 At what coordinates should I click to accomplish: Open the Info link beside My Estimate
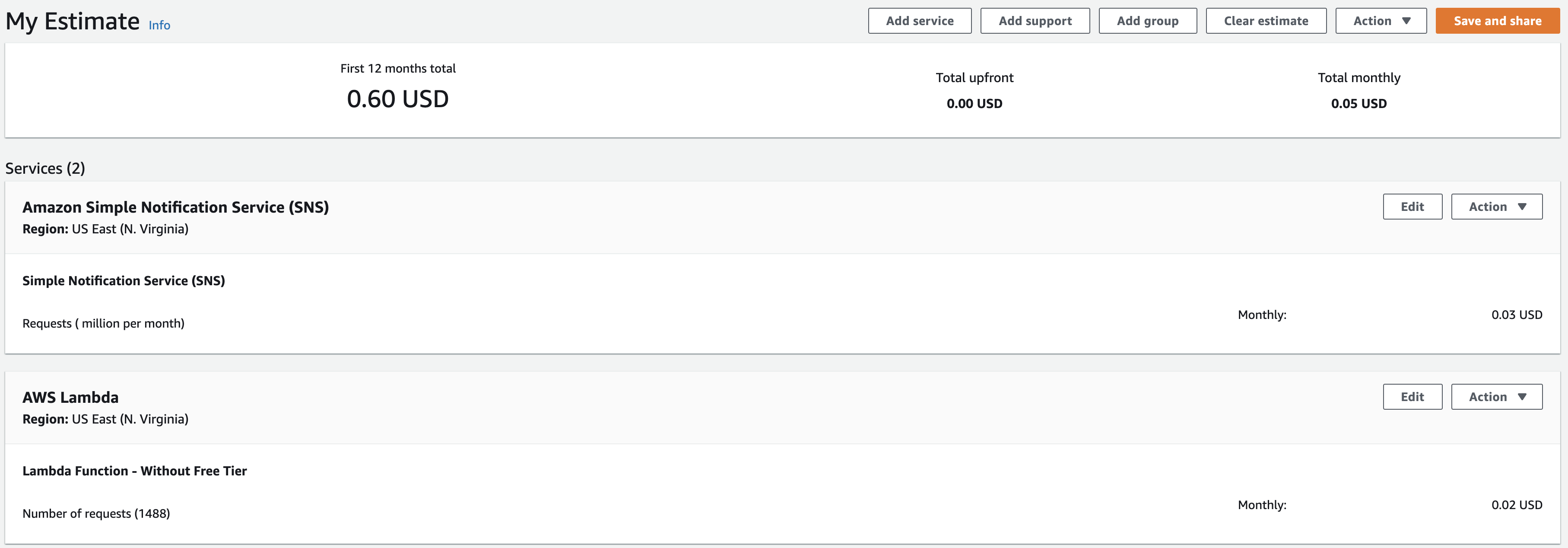coord(159,25)
